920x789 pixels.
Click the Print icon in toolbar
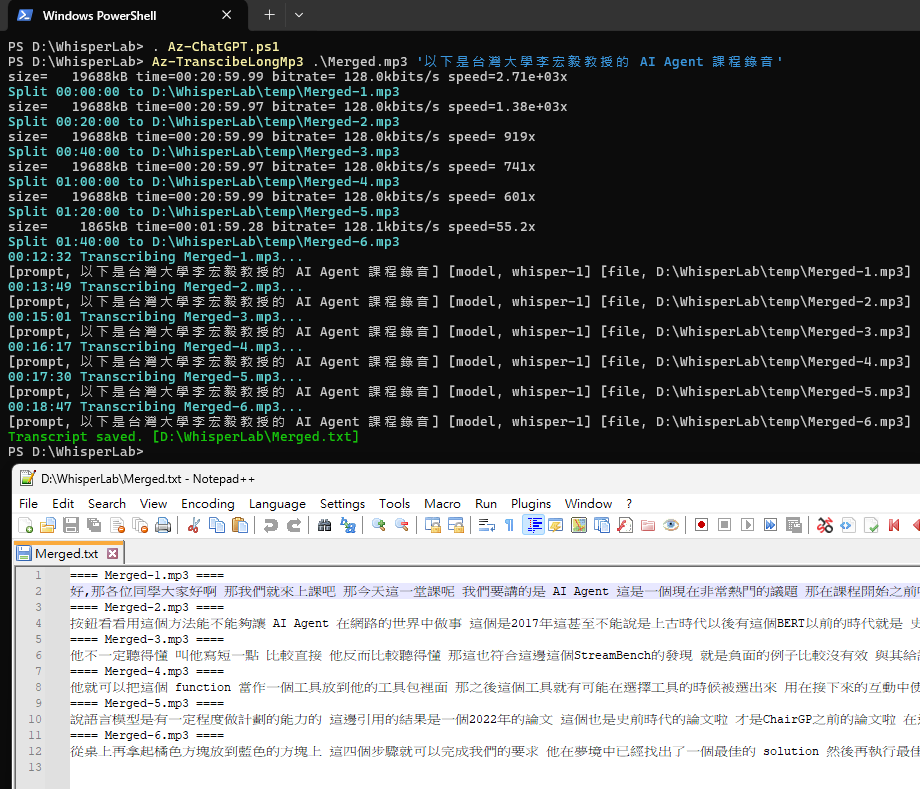tap(163, 525)
